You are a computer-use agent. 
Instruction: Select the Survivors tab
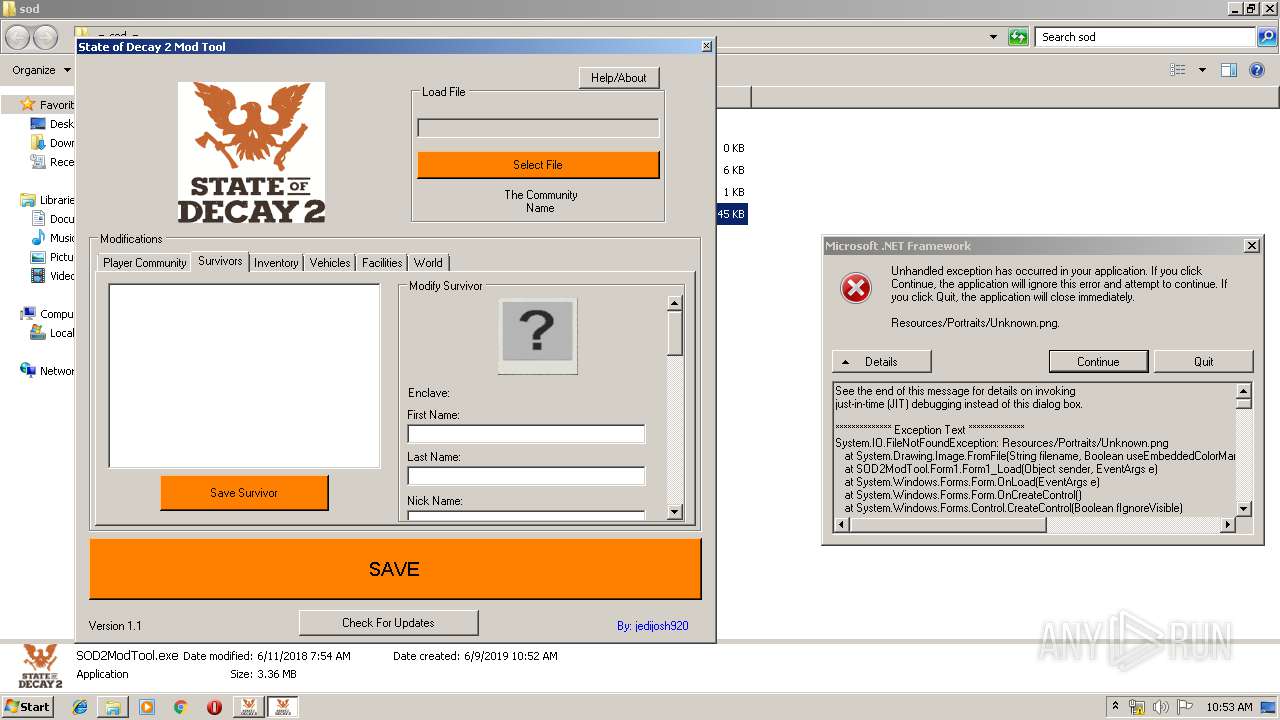click(220, 261)
